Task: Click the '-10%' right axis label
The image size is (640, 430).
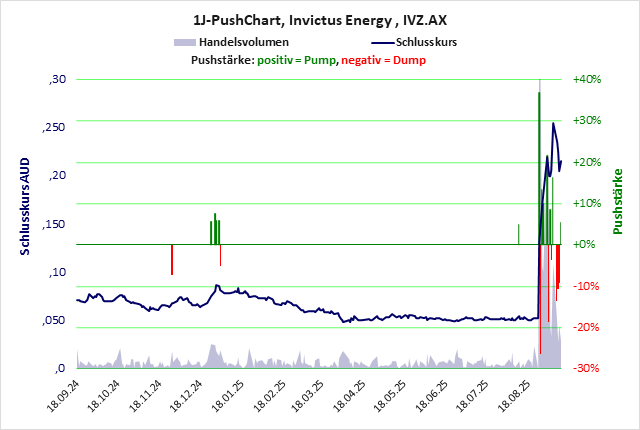Action: [586, 286]
